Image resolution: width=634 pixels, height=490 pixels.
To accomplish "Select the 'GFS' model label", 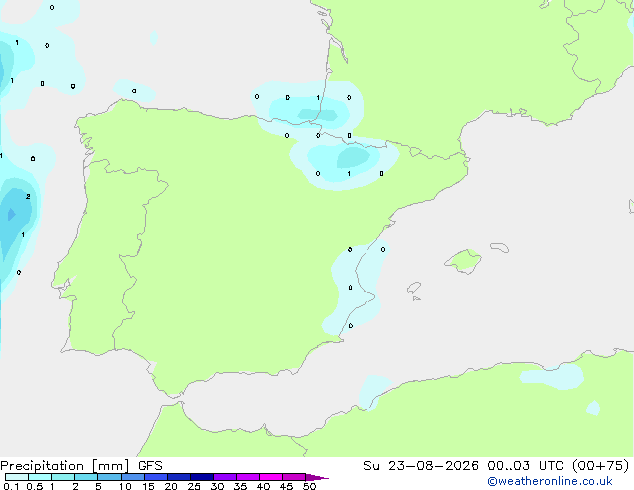I will coord(150,466).
